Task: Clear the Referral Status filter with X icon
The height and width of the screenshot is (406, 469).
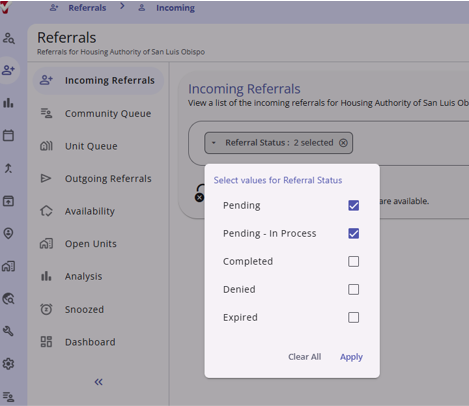Action: pyautogui.click(x=343, y=143)
